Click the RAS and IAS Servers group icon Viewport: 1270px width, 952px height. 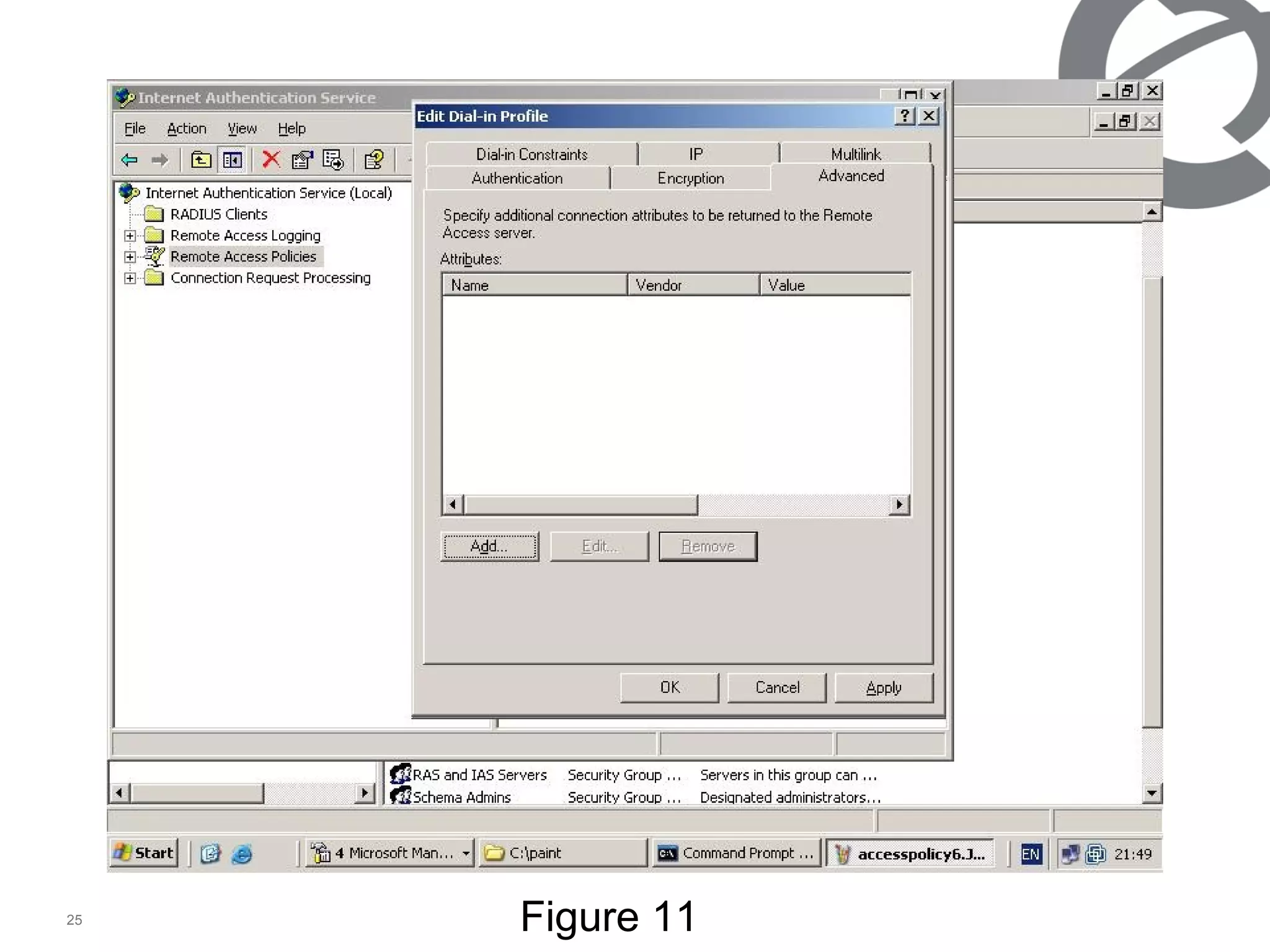(401, 774)
